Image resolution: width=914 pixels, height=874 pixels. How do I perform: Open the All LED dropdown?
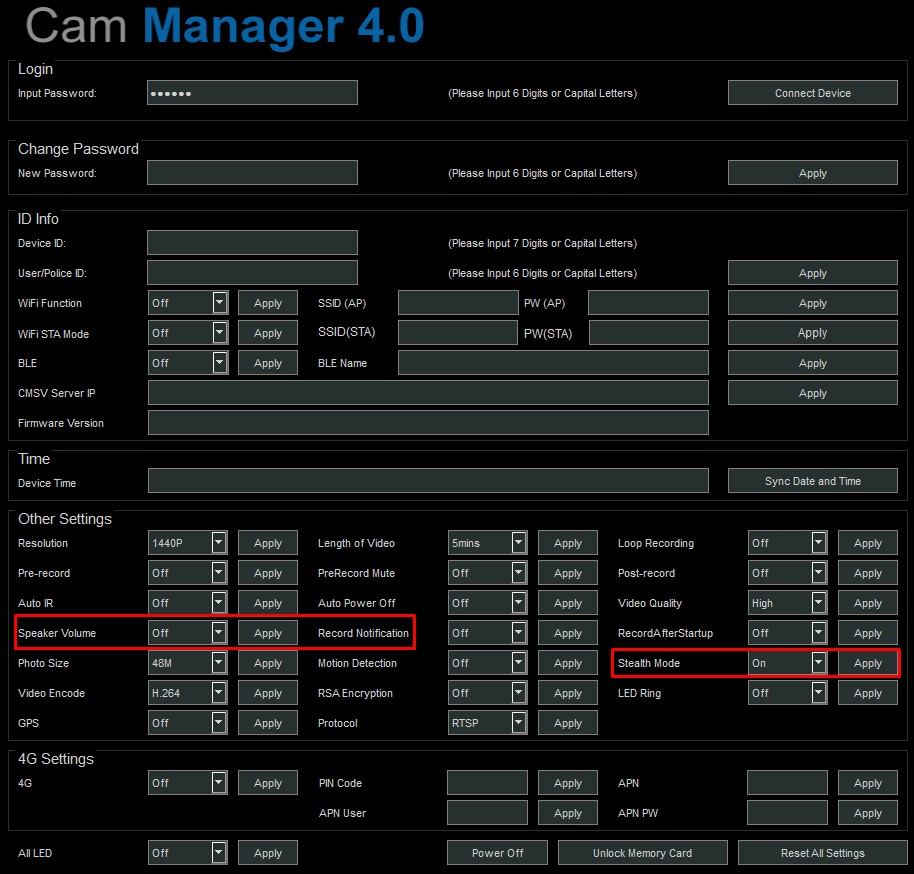click(188, 852)
